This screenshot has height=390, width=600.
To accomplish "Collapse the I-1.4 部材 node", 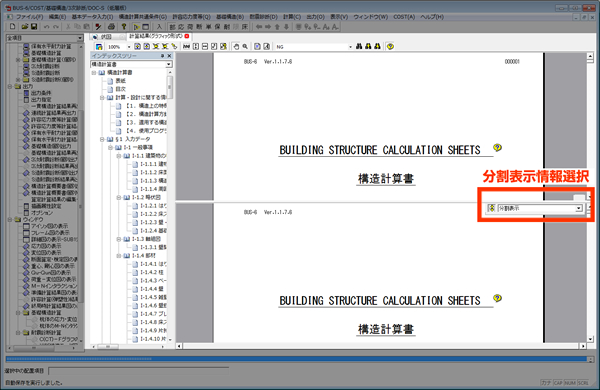I will click(119, 256).
